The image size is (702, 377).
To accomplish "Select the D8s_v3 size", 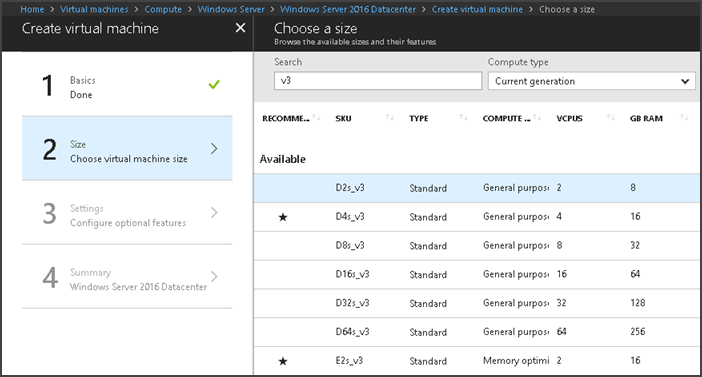I will pyautogui.click(x=478, y=246).
